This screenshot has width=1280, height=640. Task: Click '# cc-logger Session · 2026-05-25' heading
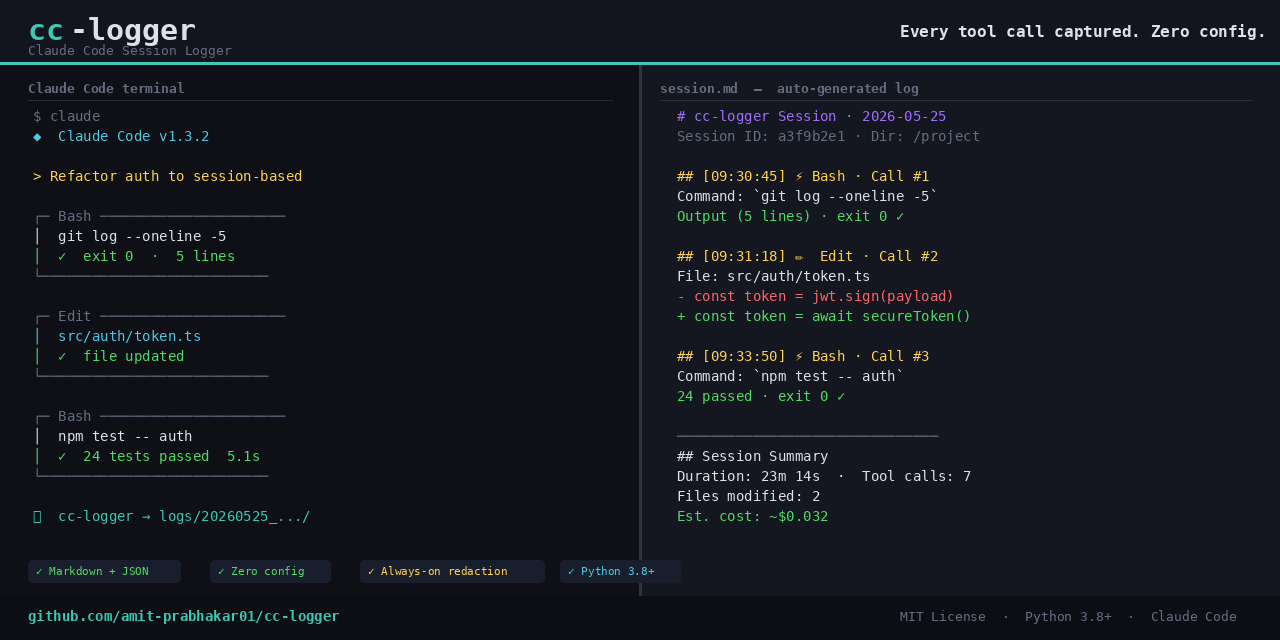click(x=811, y=117)
